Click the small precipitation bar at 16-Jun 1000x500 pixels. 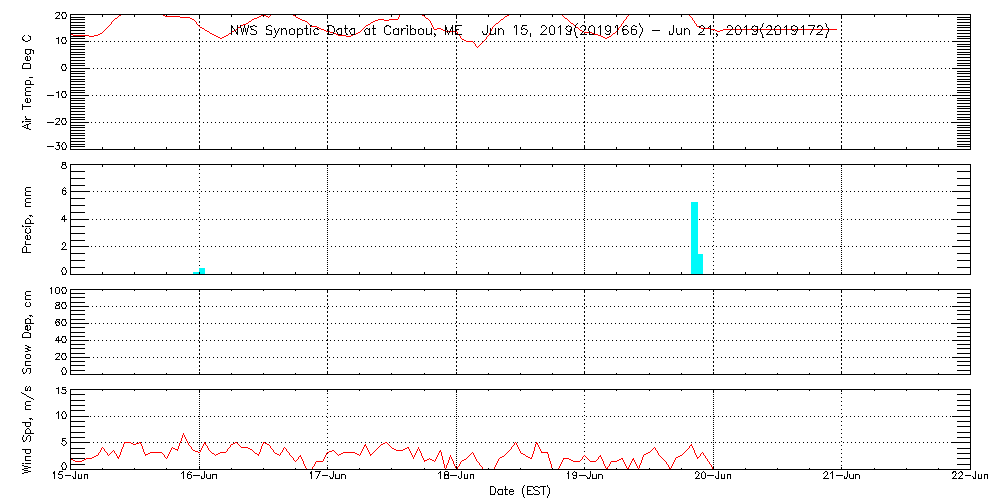[202, 270]
